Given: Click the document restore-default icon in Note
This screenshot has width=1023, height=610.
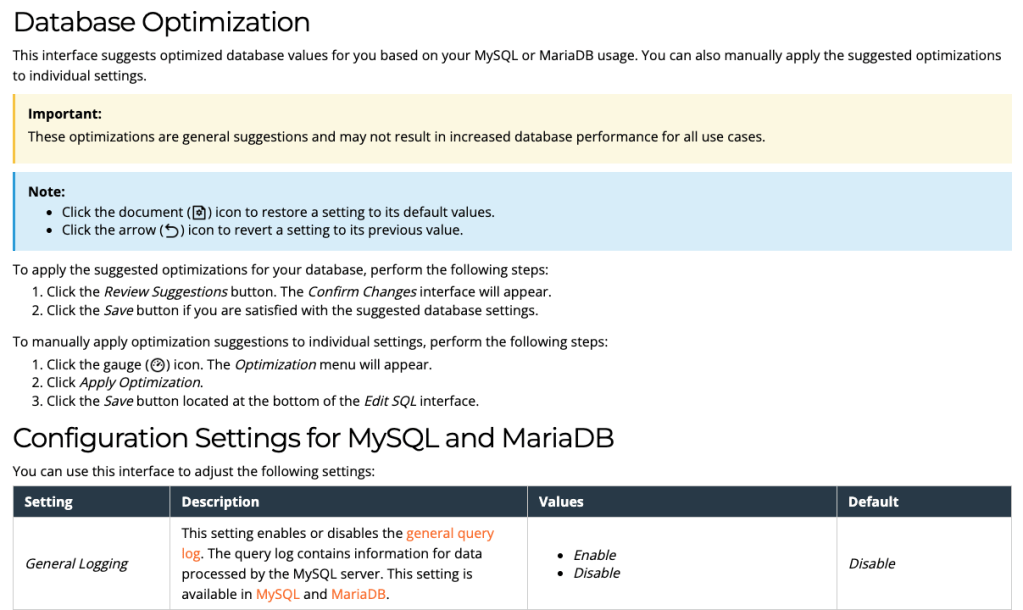Looking at the screenshot, I should tap(199, 212).
